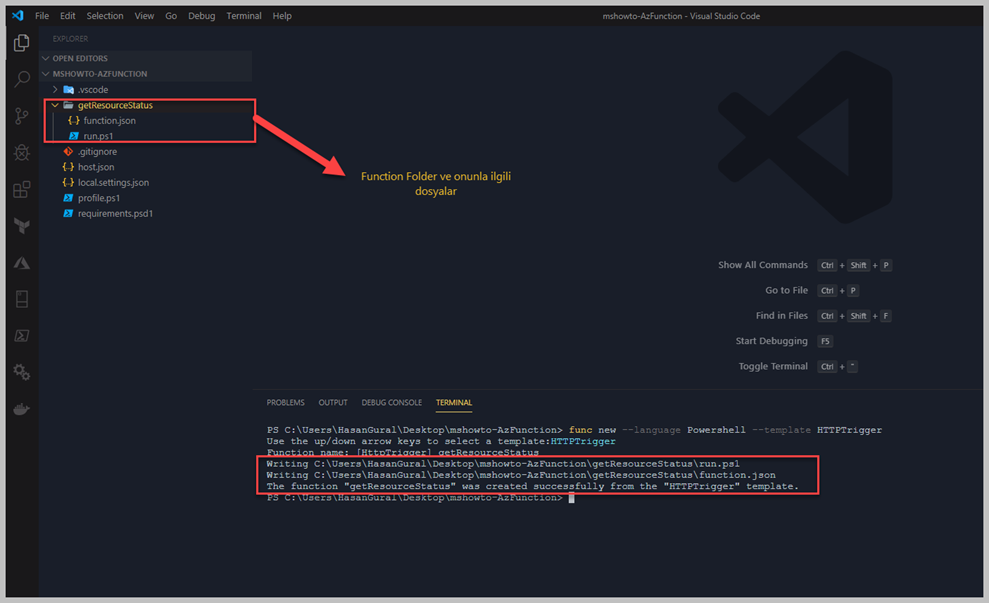Open the Docker view in the activity bar
The width and height of the screenshot is (989, 603).
(21, 409)
